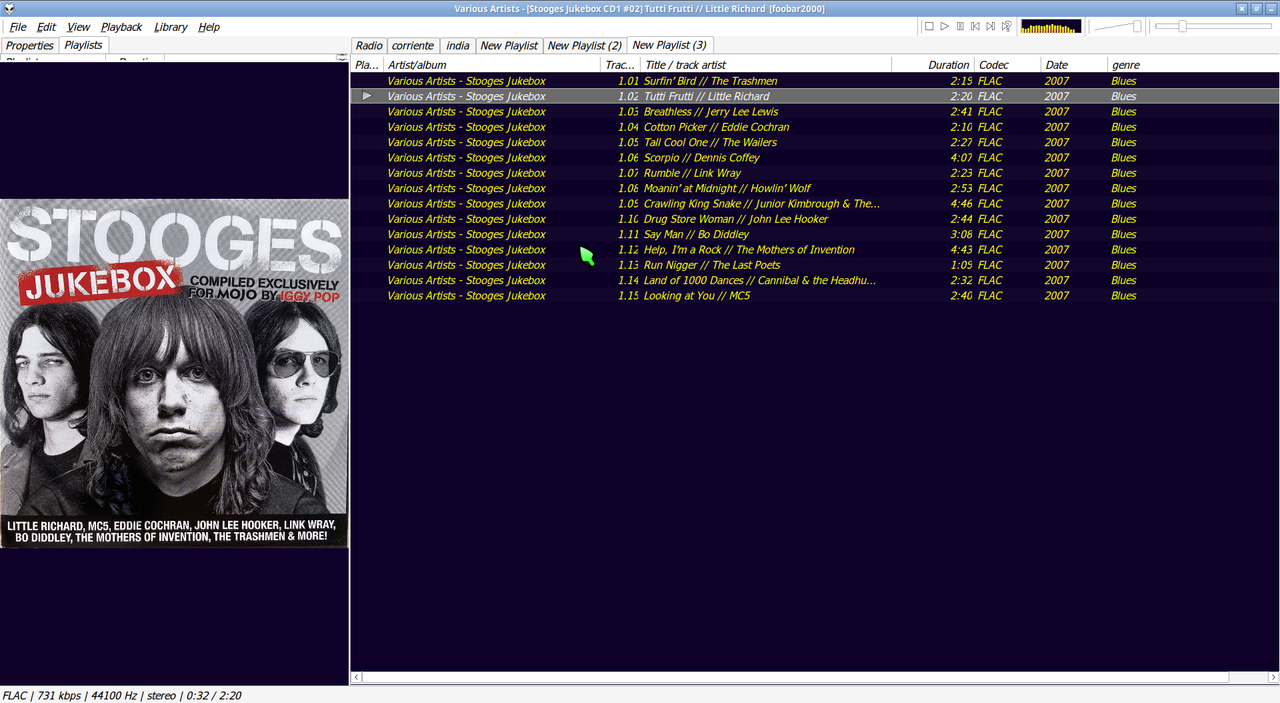The image size is (1280, 703).
Task: Click the Stooges Jukebox album art
Action: [175, 373]
